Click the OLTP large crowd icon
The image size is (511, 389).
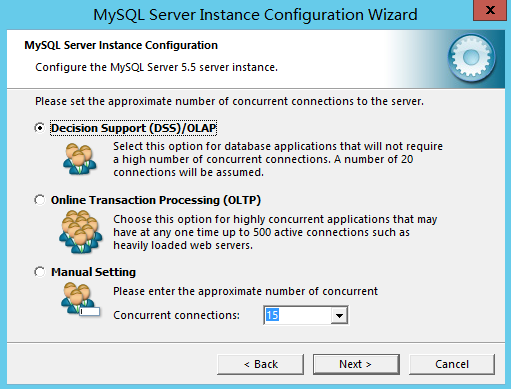[80, 232]
